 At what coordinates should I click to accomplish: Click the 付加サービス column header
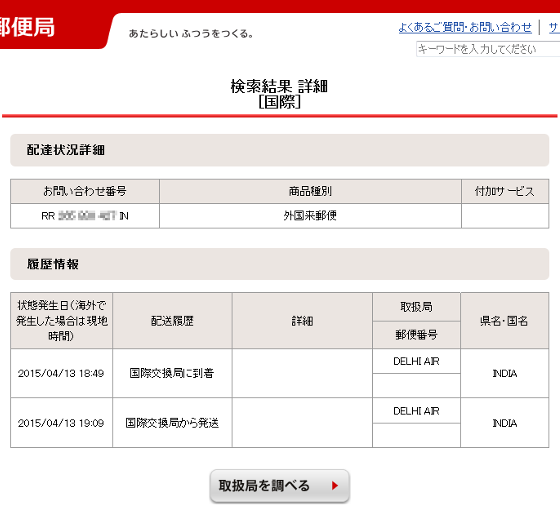tap(505, 191)
